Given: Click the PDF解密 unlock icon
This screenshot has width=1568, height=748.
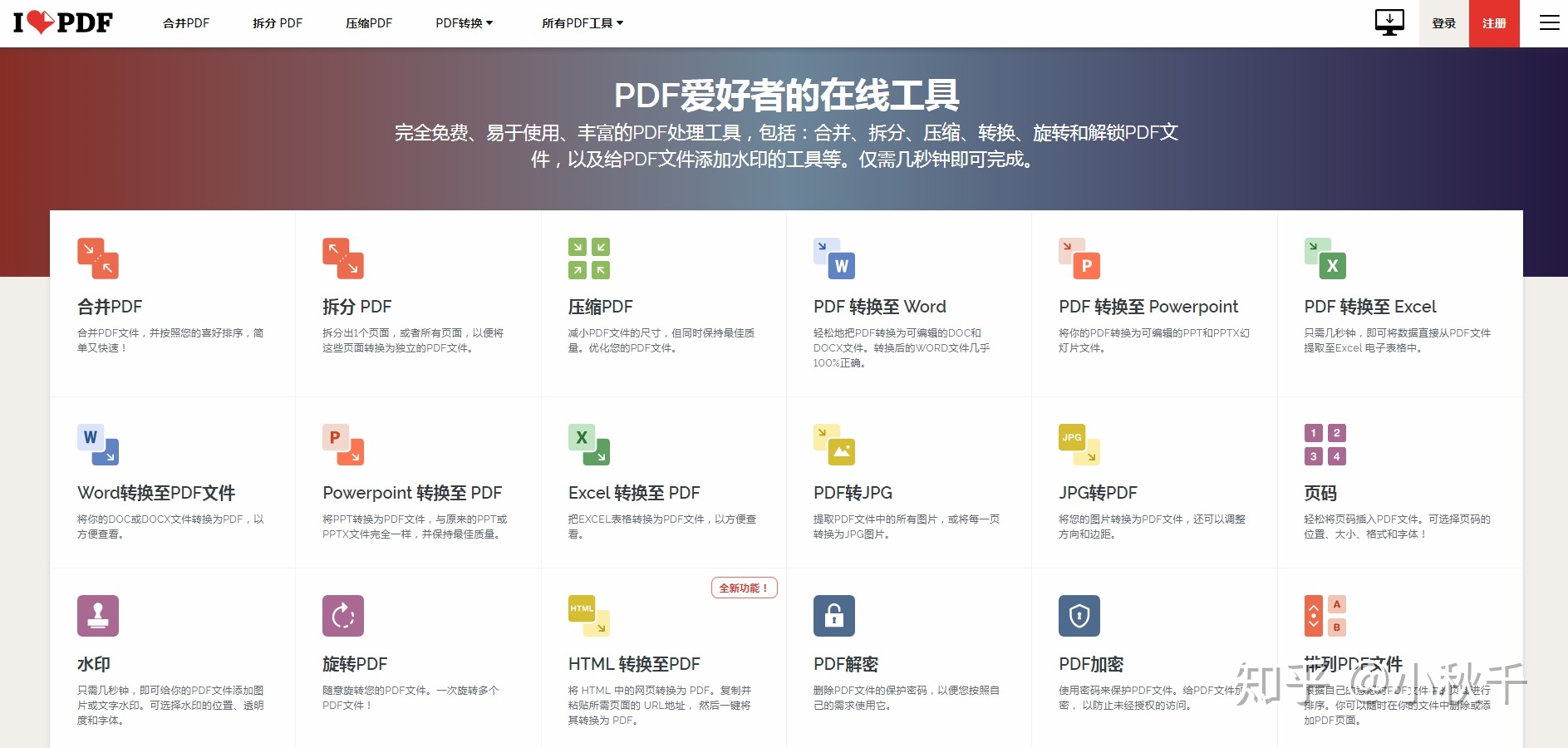Looking at the screenshot, I should click(x=834, y=616).
